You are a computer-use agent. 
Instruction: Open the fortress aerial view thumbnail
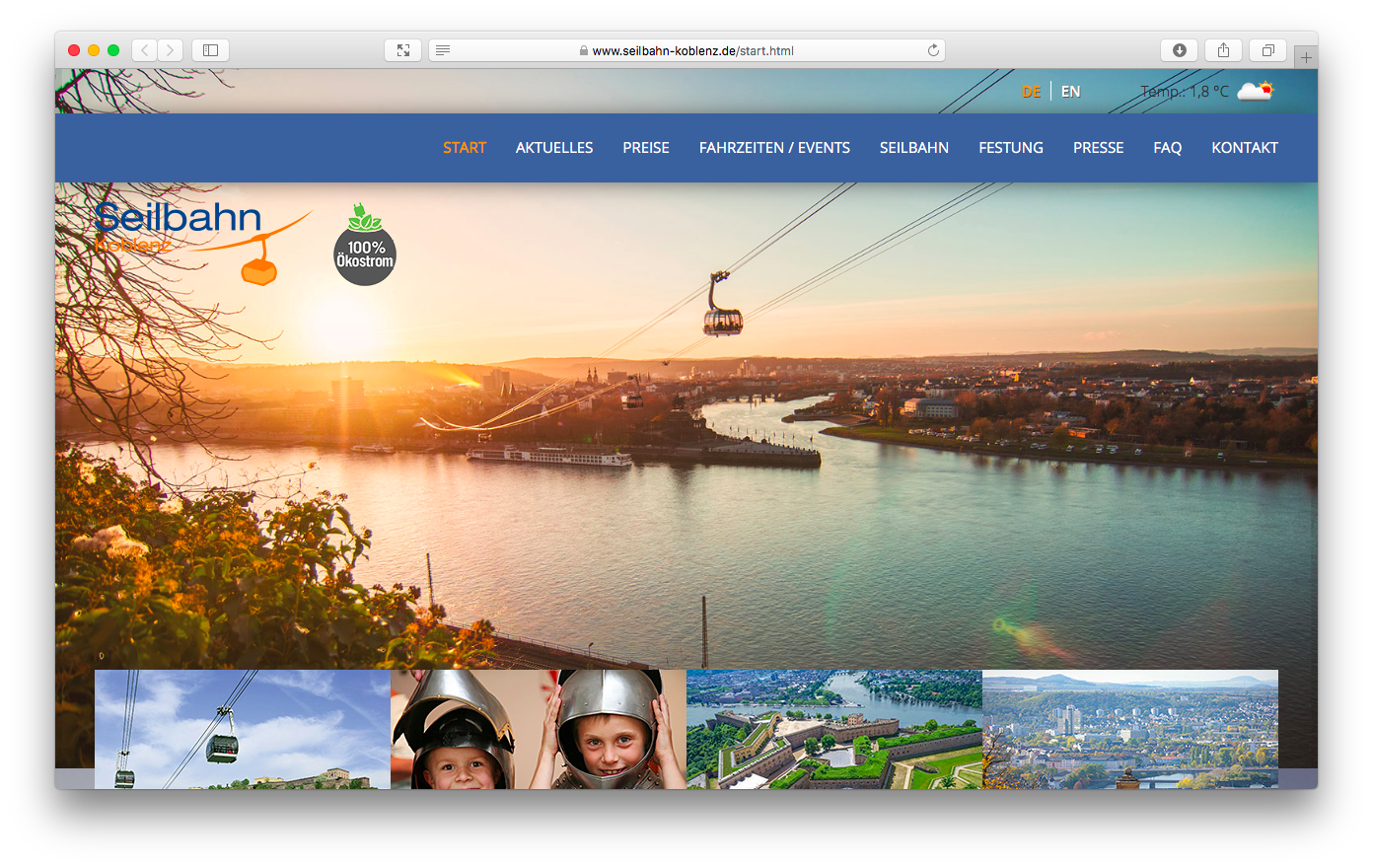click(834, 729)
